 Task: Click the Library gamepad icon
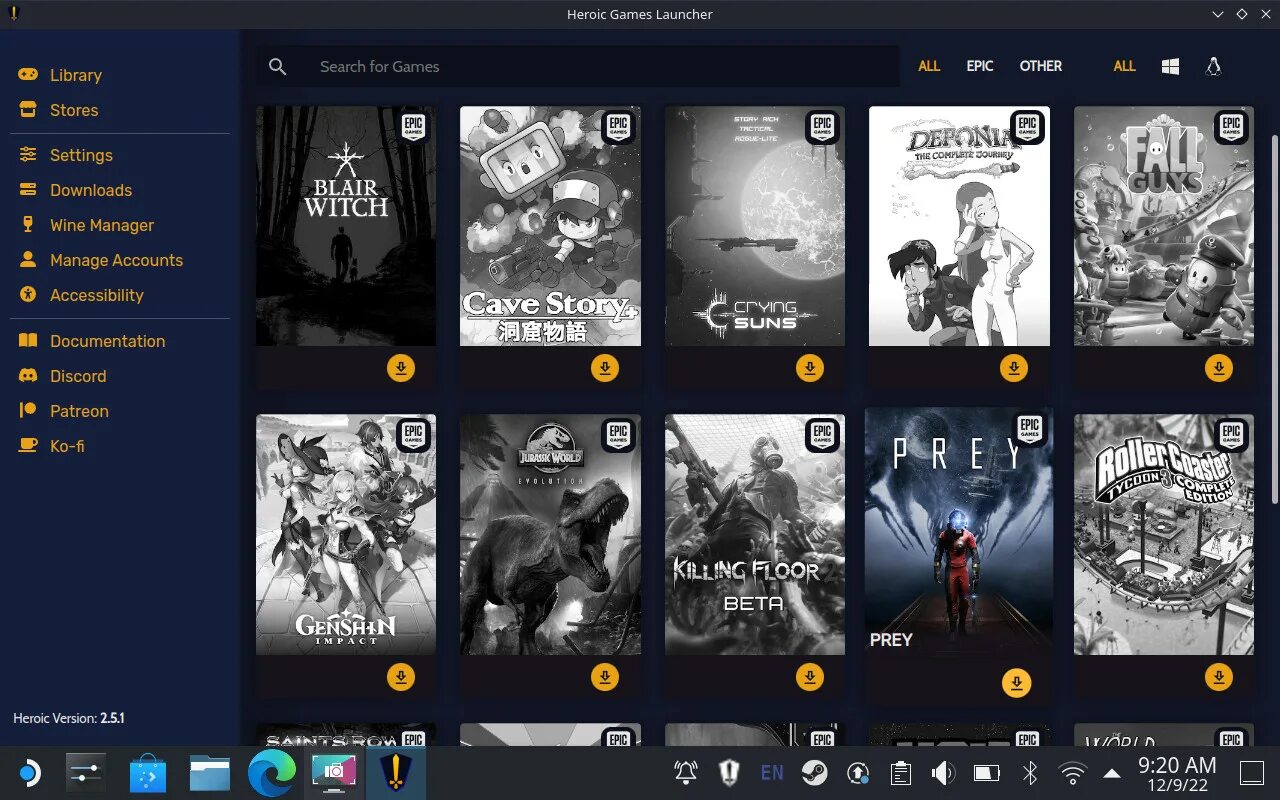tap(28, 75)
